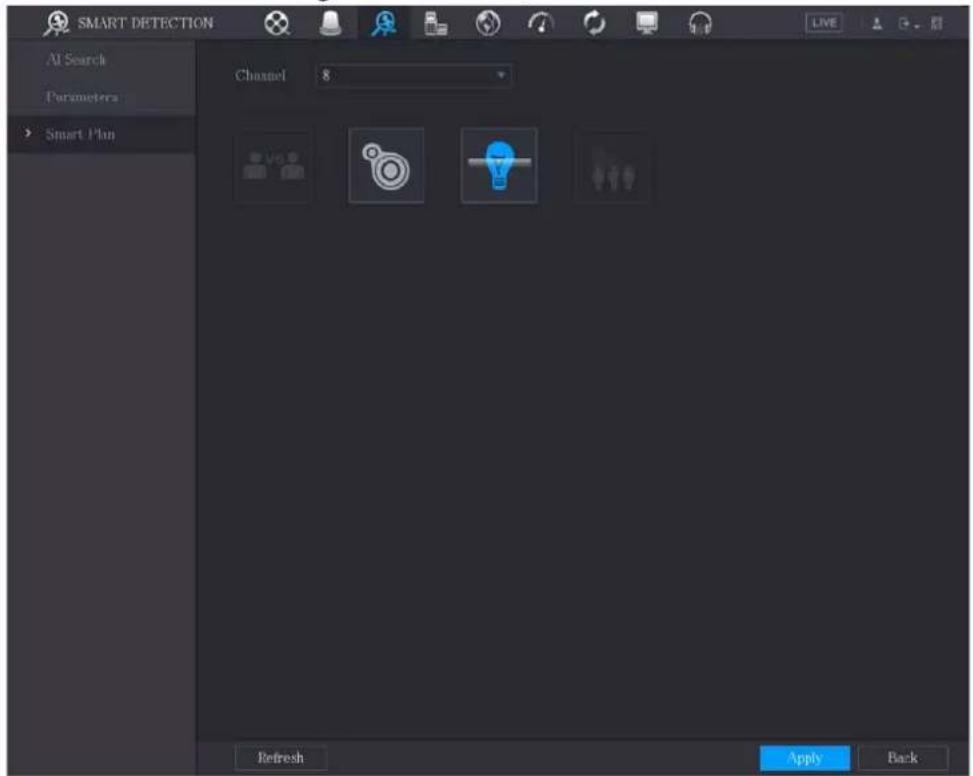
Task: Click the Back button
Action: pos(903,757)
